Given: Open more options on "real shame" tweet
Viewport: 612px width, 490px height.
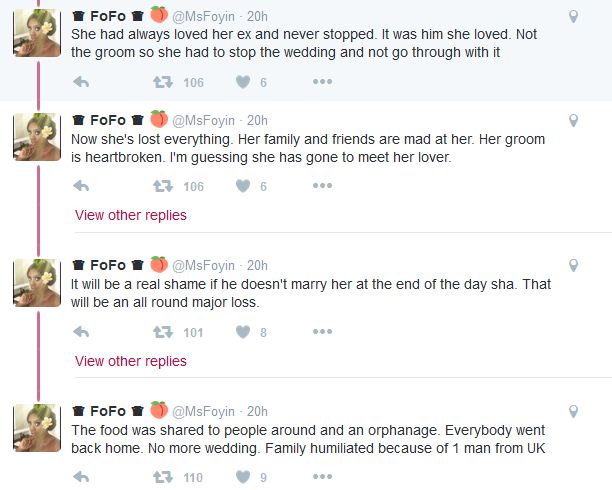Looking at the screenshot, I should [x=322, y=332].
